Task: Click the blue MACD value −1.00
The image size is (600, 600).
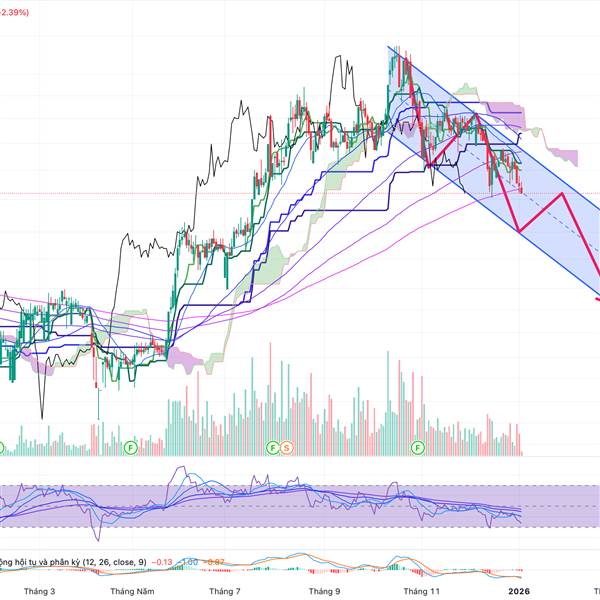Action: click(x=188, y=562)
